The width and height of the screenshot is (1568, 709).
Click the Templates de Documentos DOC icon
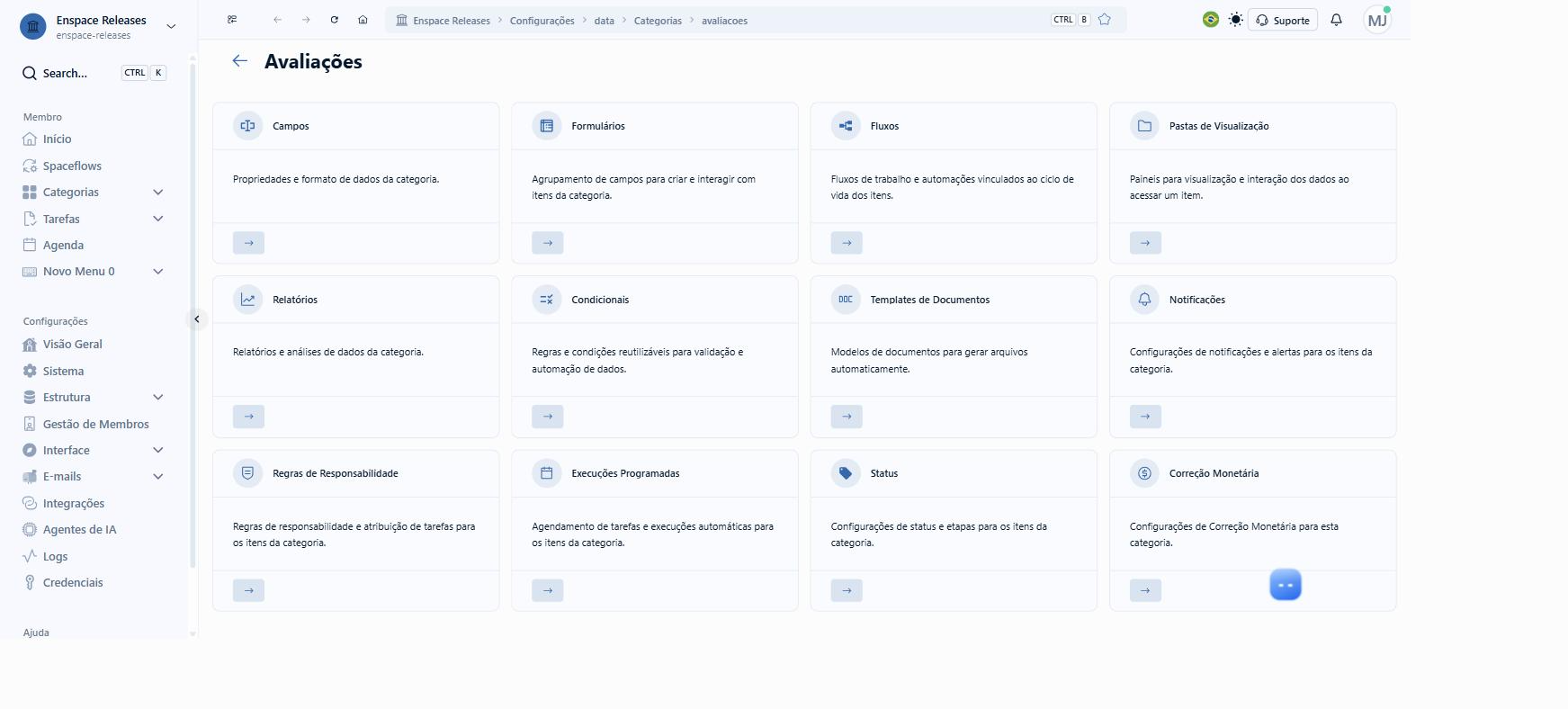point(846,300)
